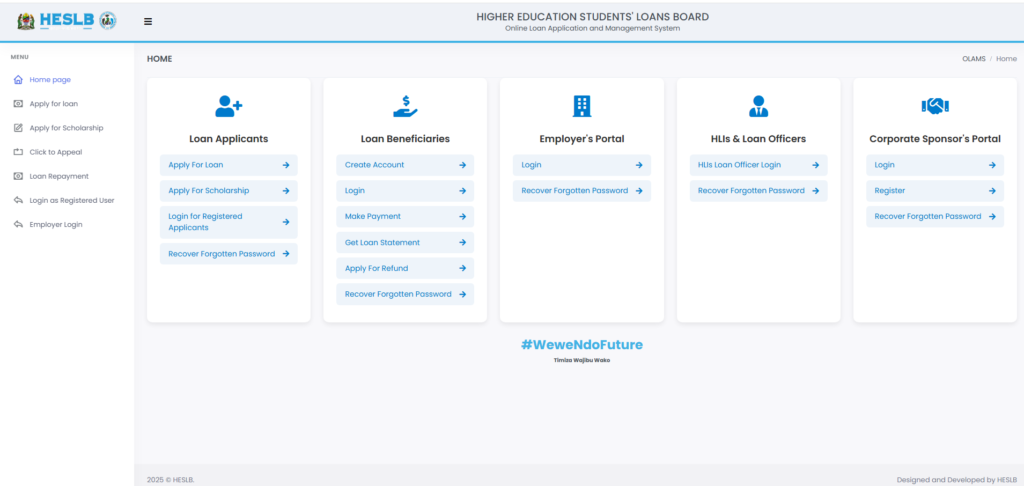Click Login under Loan Beneficiaries
1024x486 pixels.
point(405,191)
